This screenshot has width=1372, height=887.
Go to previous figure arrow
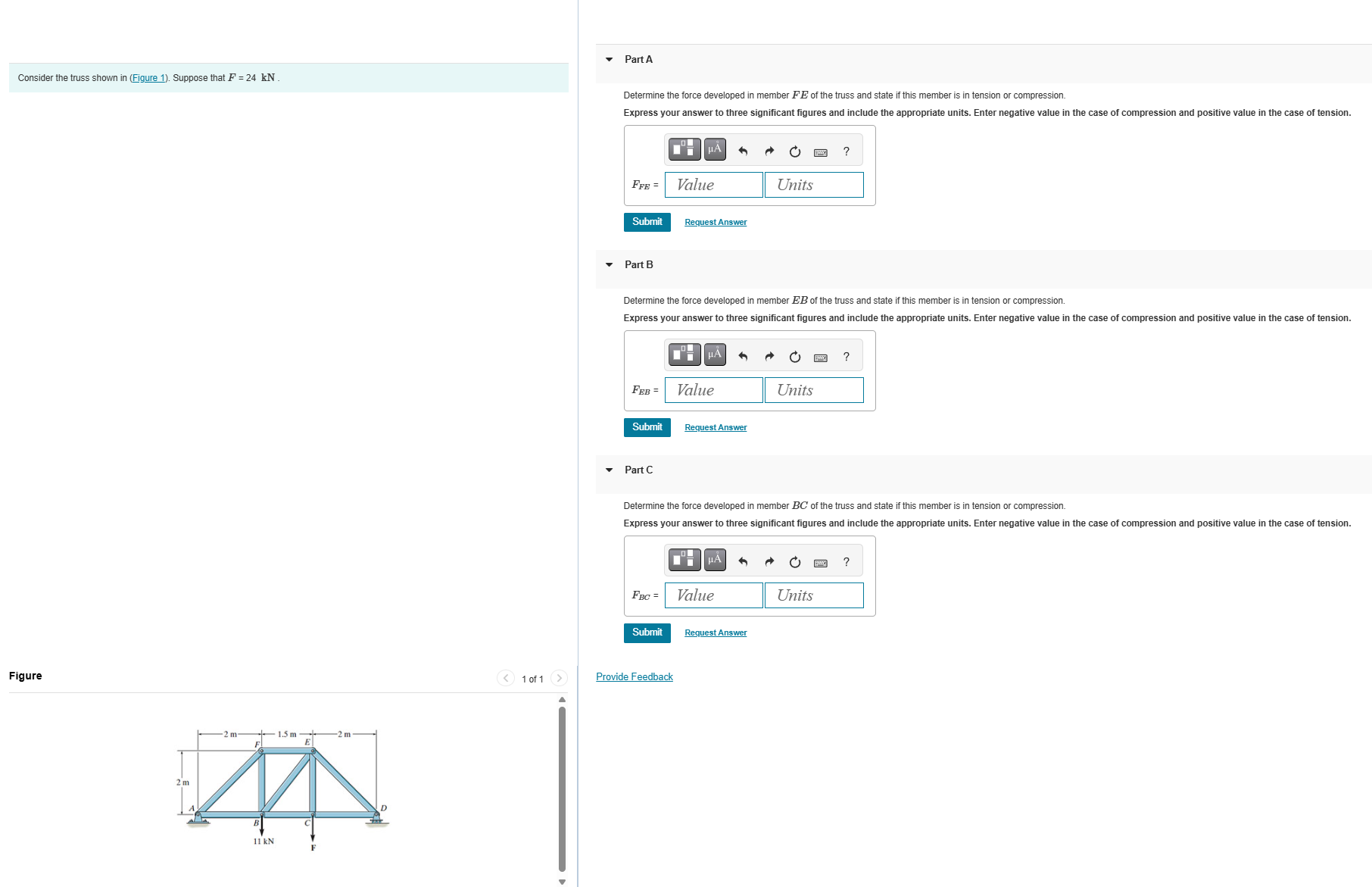pos(506,679)
